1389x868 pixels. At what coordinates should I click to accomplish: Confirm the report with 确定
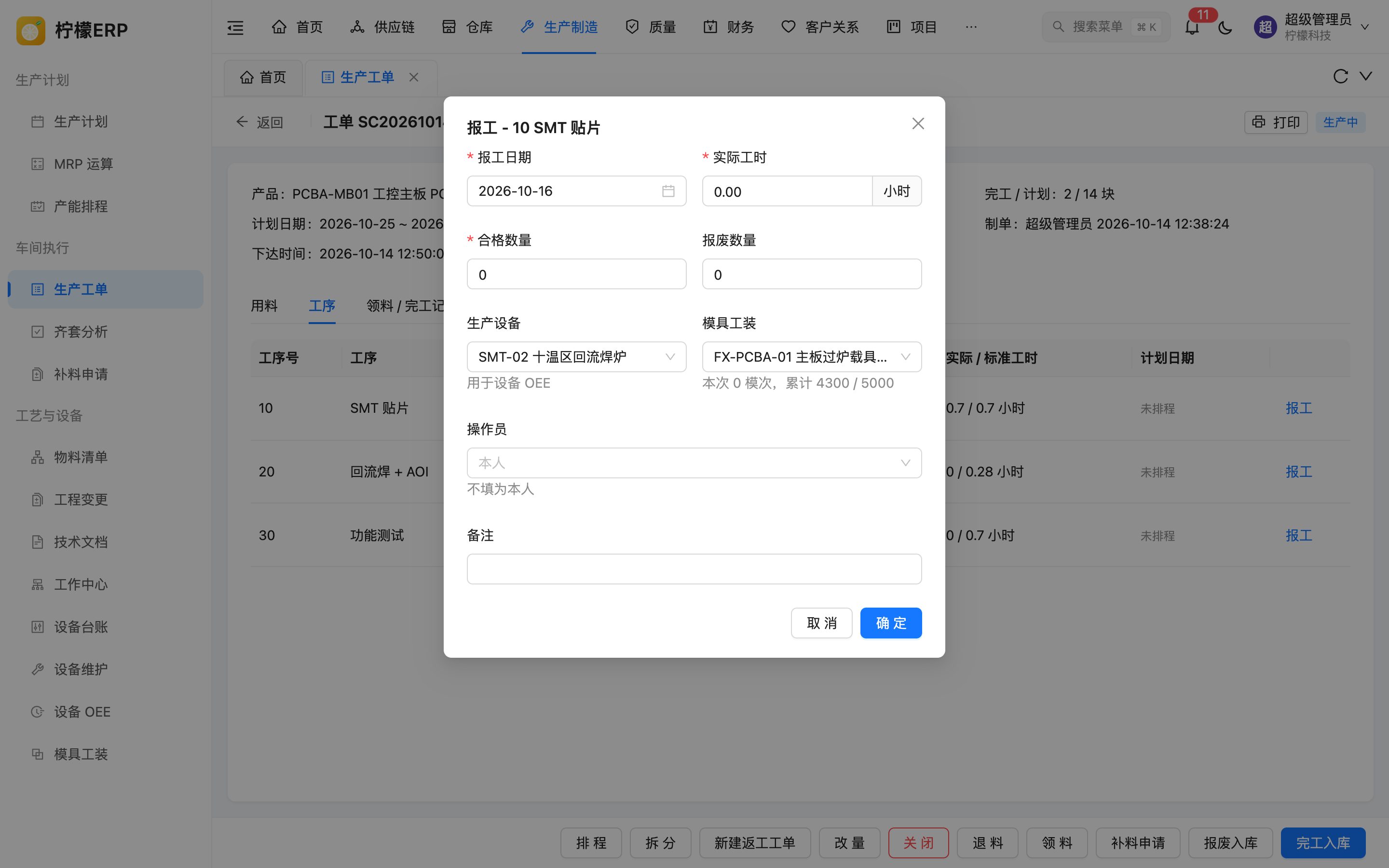point(891,623)
